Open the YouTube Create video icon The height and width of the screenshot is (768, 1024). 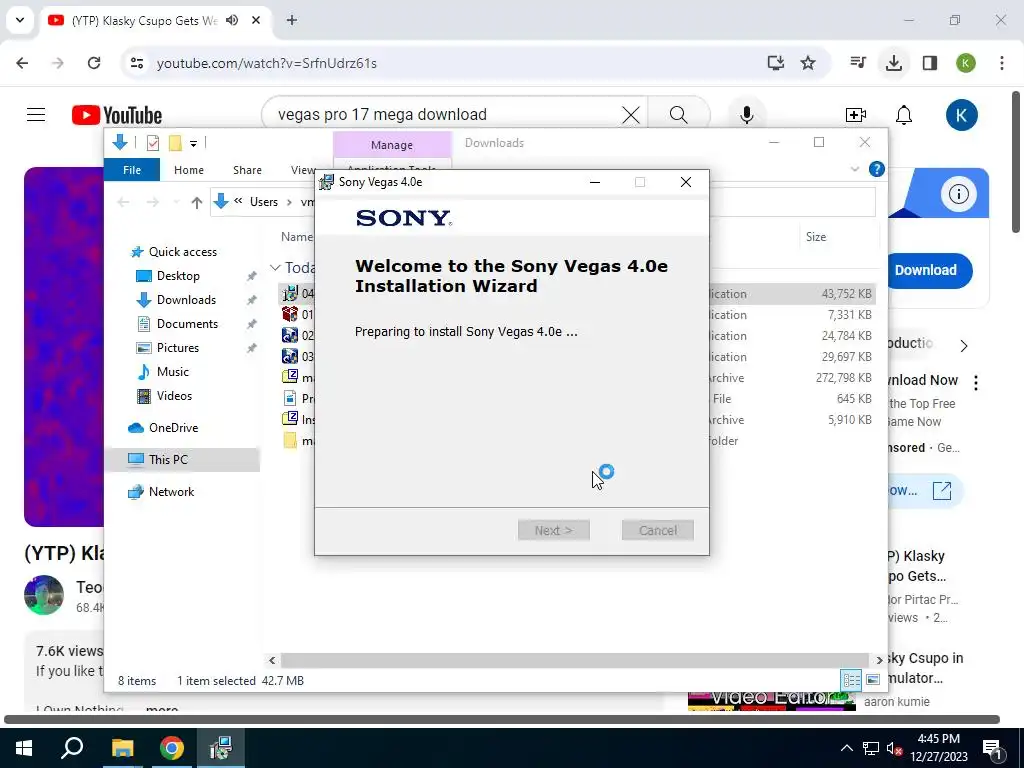(x=856, y=115)
